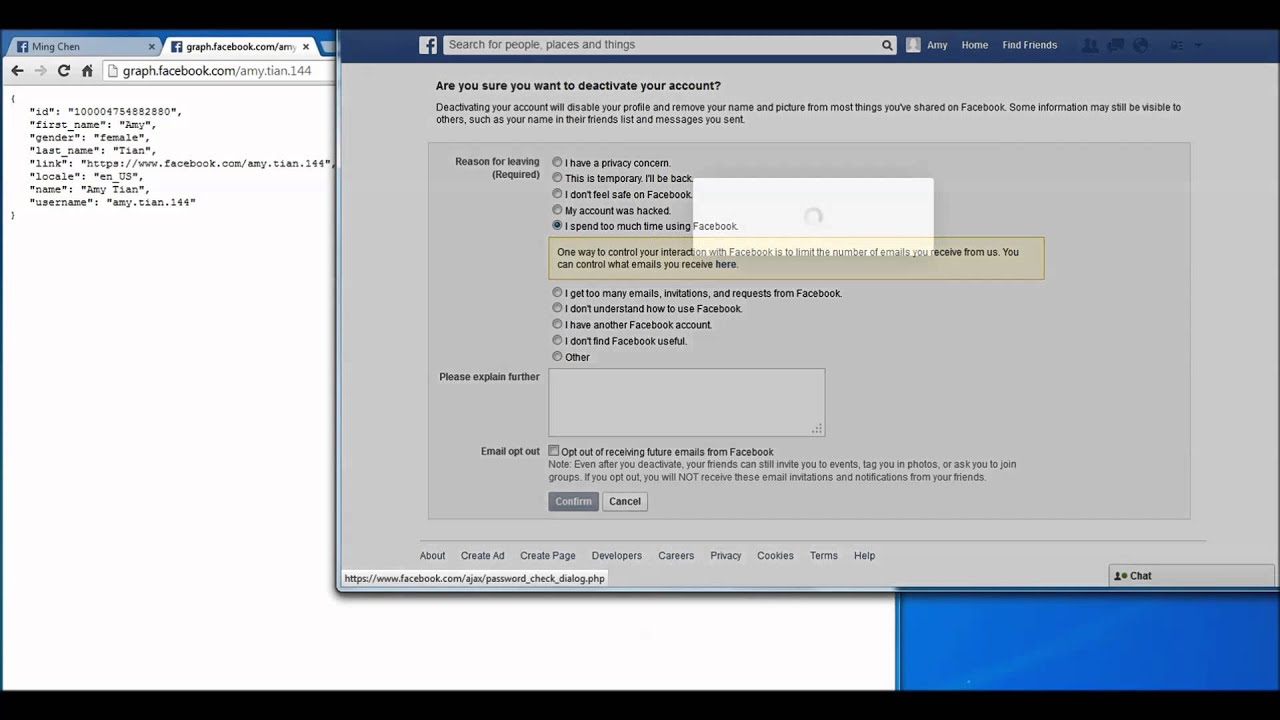Select 'I get too many emails' option
Image resolution: width=1280 pixels, height=720 pixels.
(557, 293)
